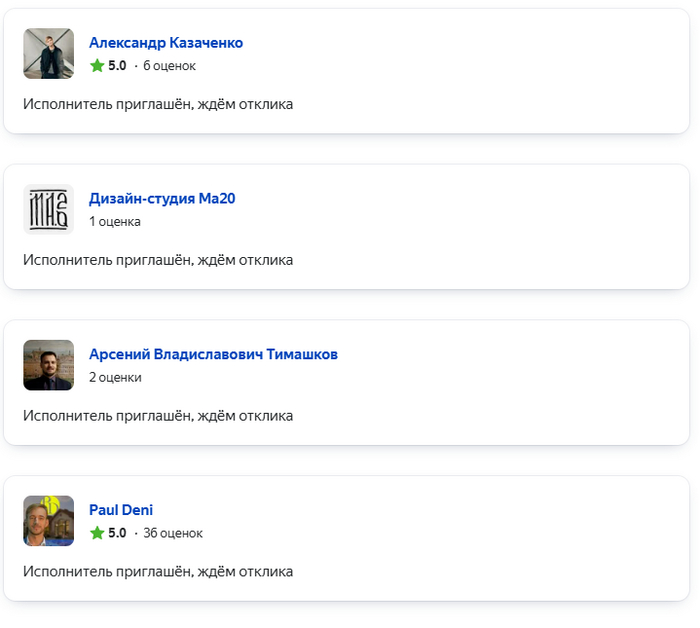The height and width of the screenshot is (628, 700).
Task: Select the Арсений Владиславович Тимашков name link
Action: coord(214,354)
